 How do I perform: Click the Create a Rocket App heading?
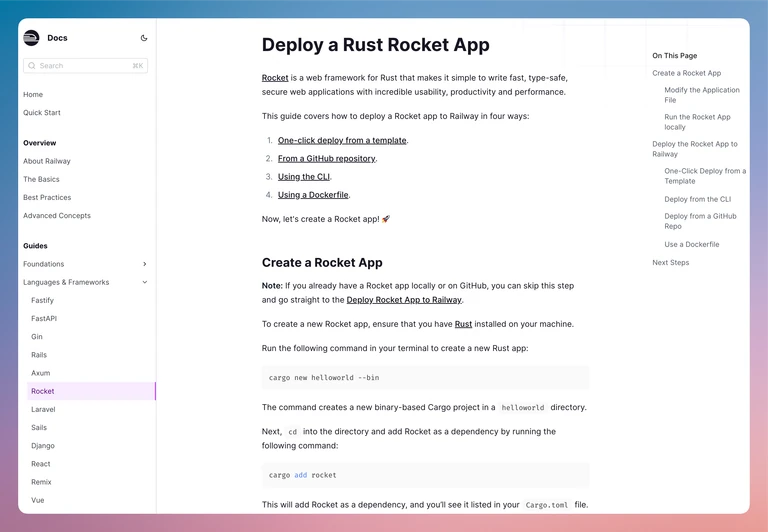[x=322, y=263]
